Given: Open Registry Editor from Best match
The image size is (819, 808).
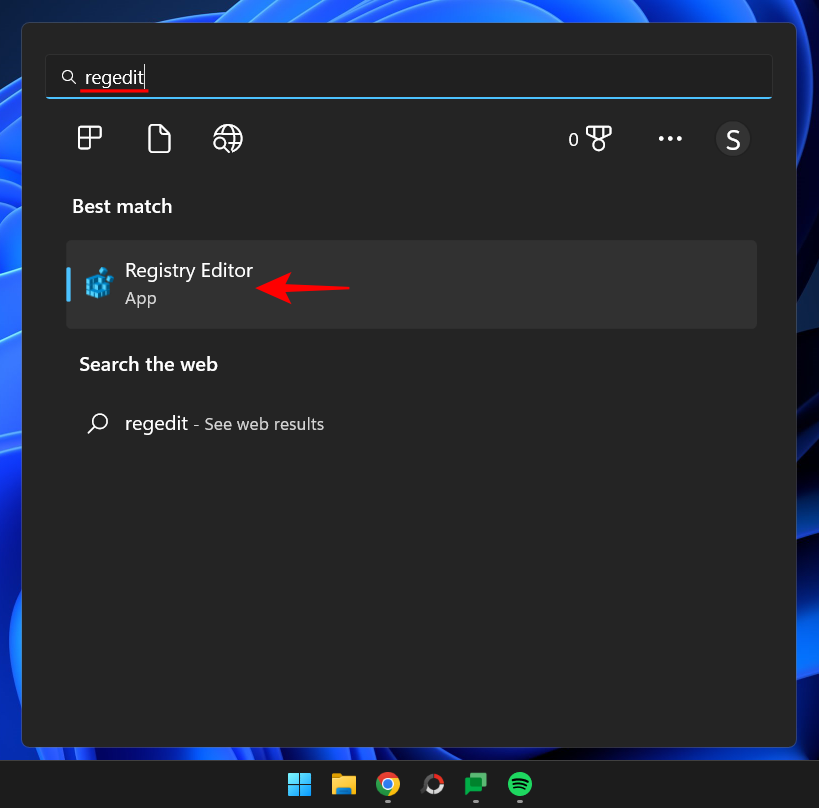Looking at the screenshot, I should click(x=189, y=270).
